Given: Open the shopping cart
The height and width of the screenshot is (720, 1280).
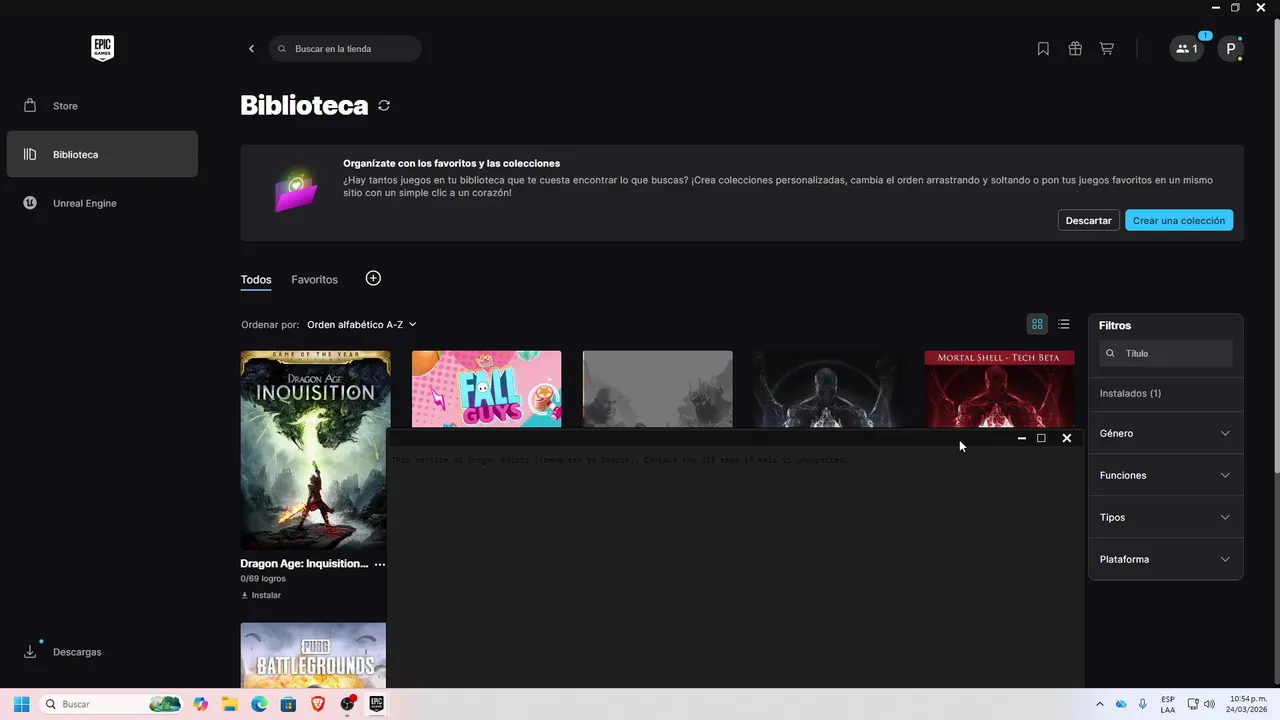Looking at the screenshot, I should tap(1107, 49).
